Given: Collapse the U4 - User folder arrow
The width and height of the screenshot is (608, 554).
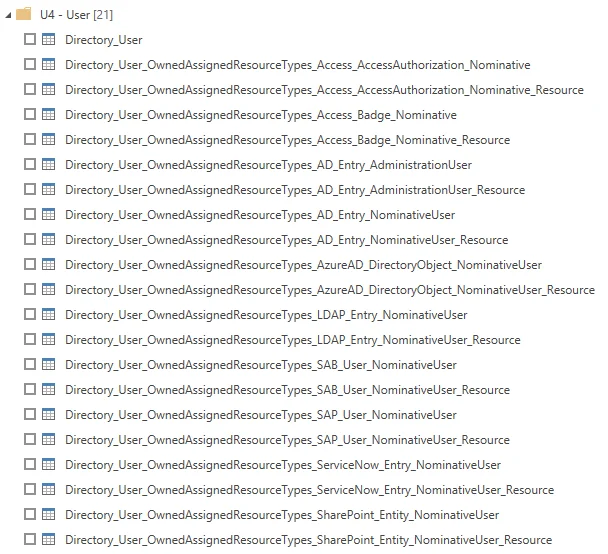Looking at the screenshot, I should 8,15.
